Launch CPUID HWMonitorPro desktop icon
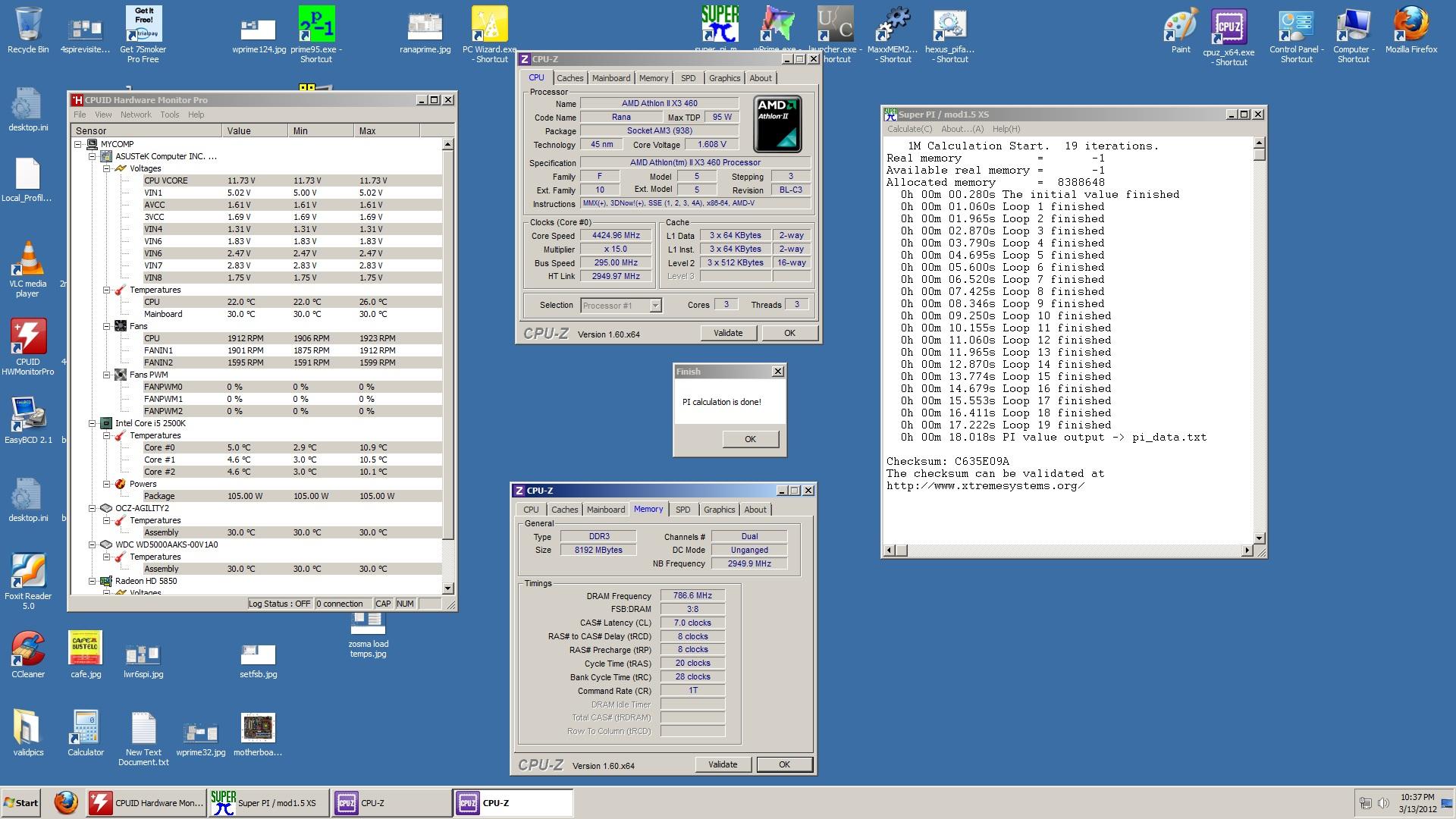Viewport: 1456px width, 819px height. [x=28, y=347]
